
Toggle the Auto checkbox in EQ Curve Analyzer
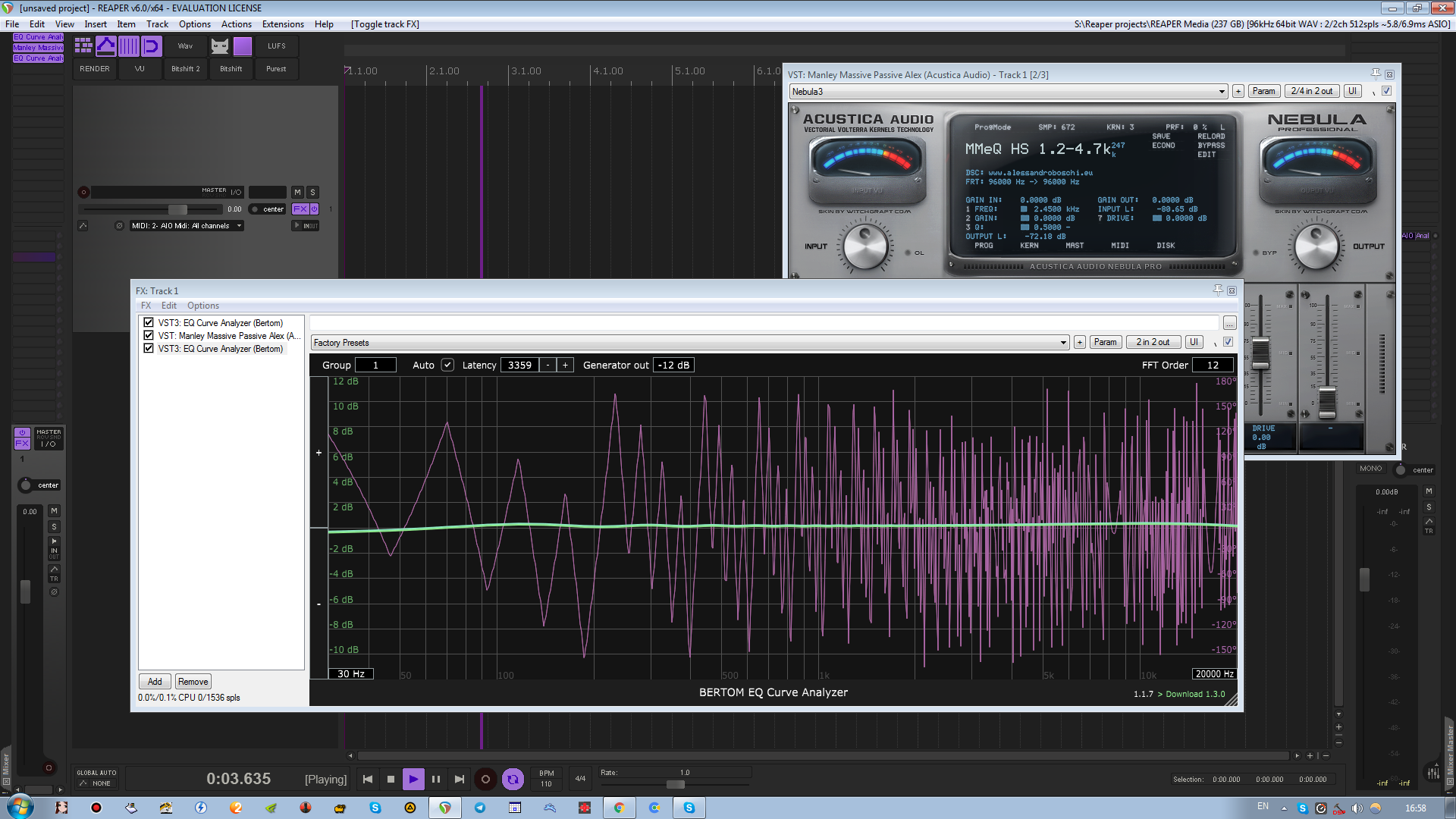tap(447, 365)
